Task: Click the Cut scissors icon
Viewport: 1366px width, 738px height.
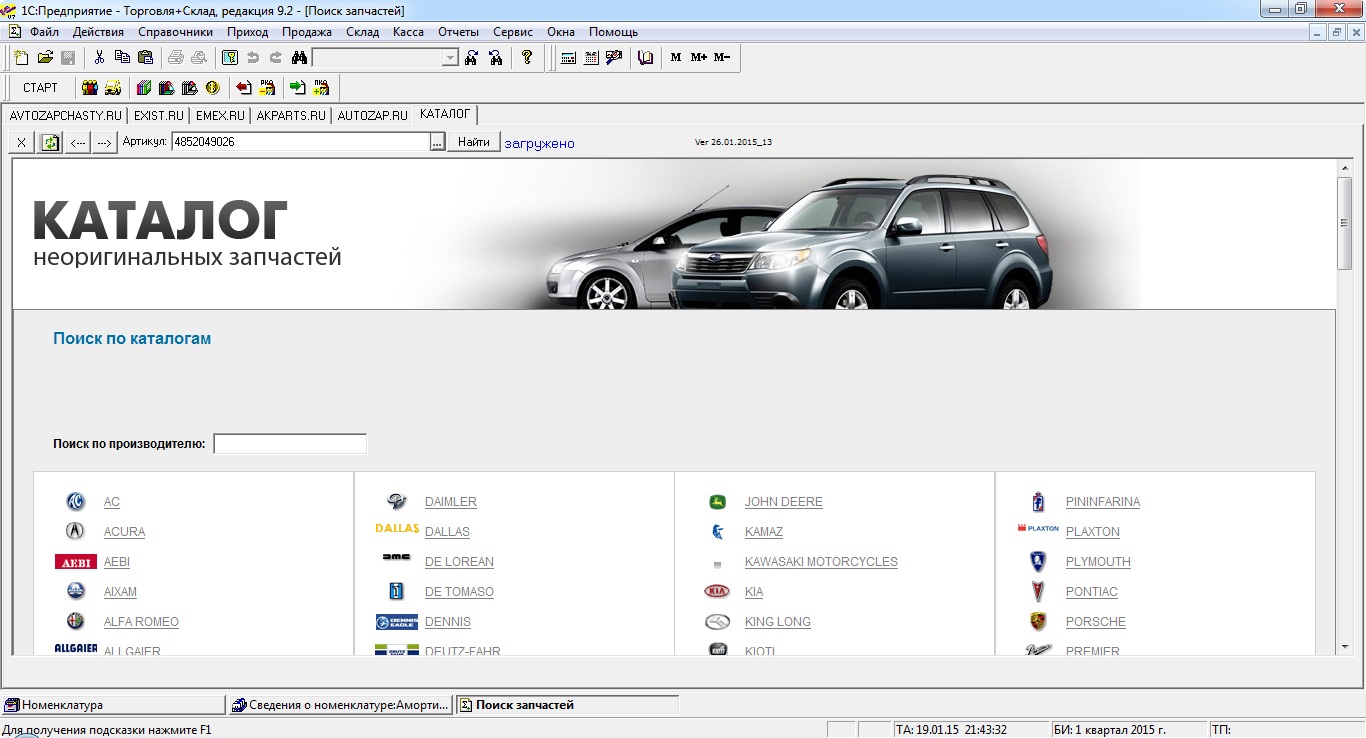Action: [x=99, y=58]
